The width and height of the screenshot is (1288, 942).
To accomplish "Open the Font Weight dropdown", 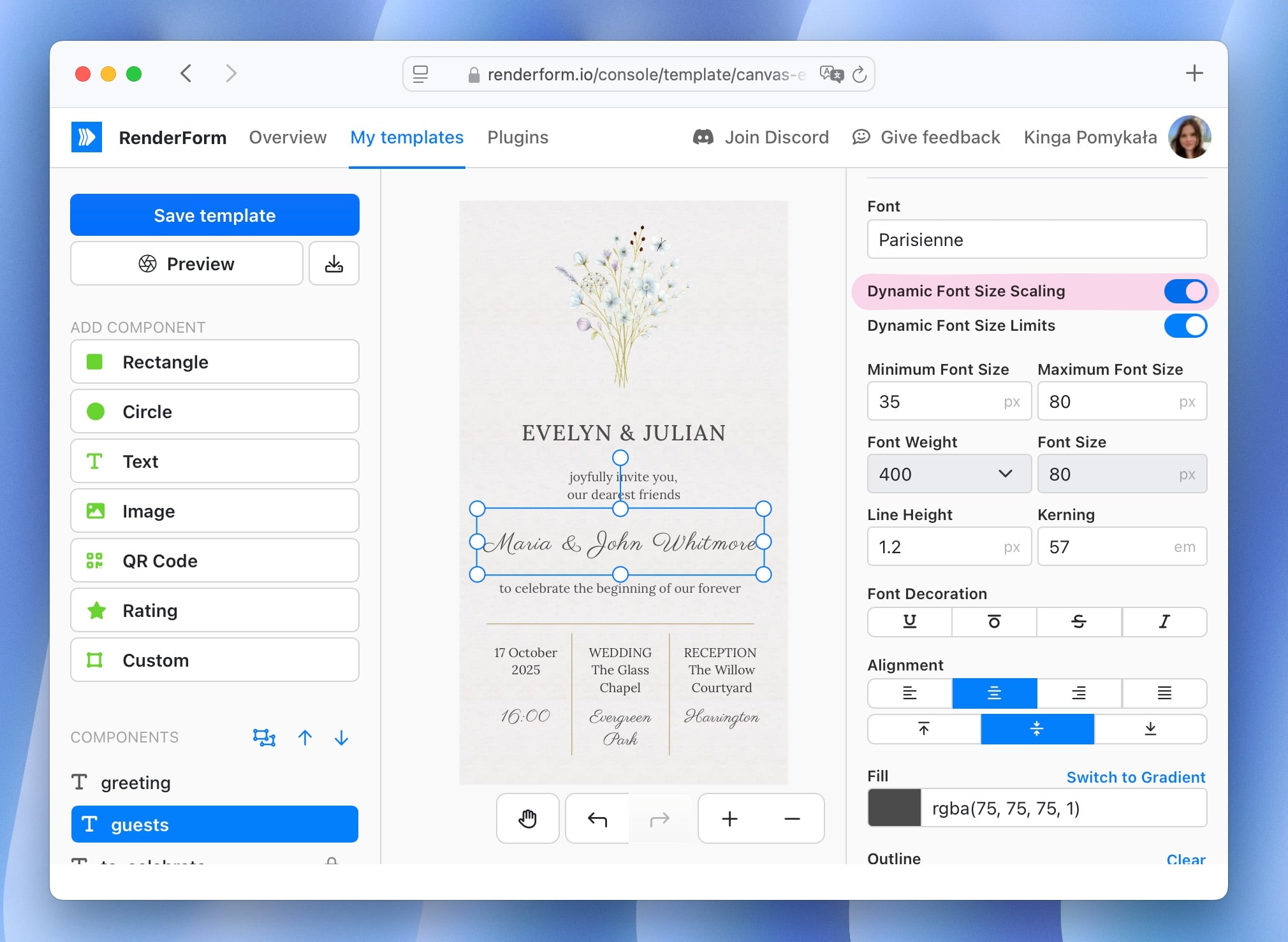I will (949, 474).
